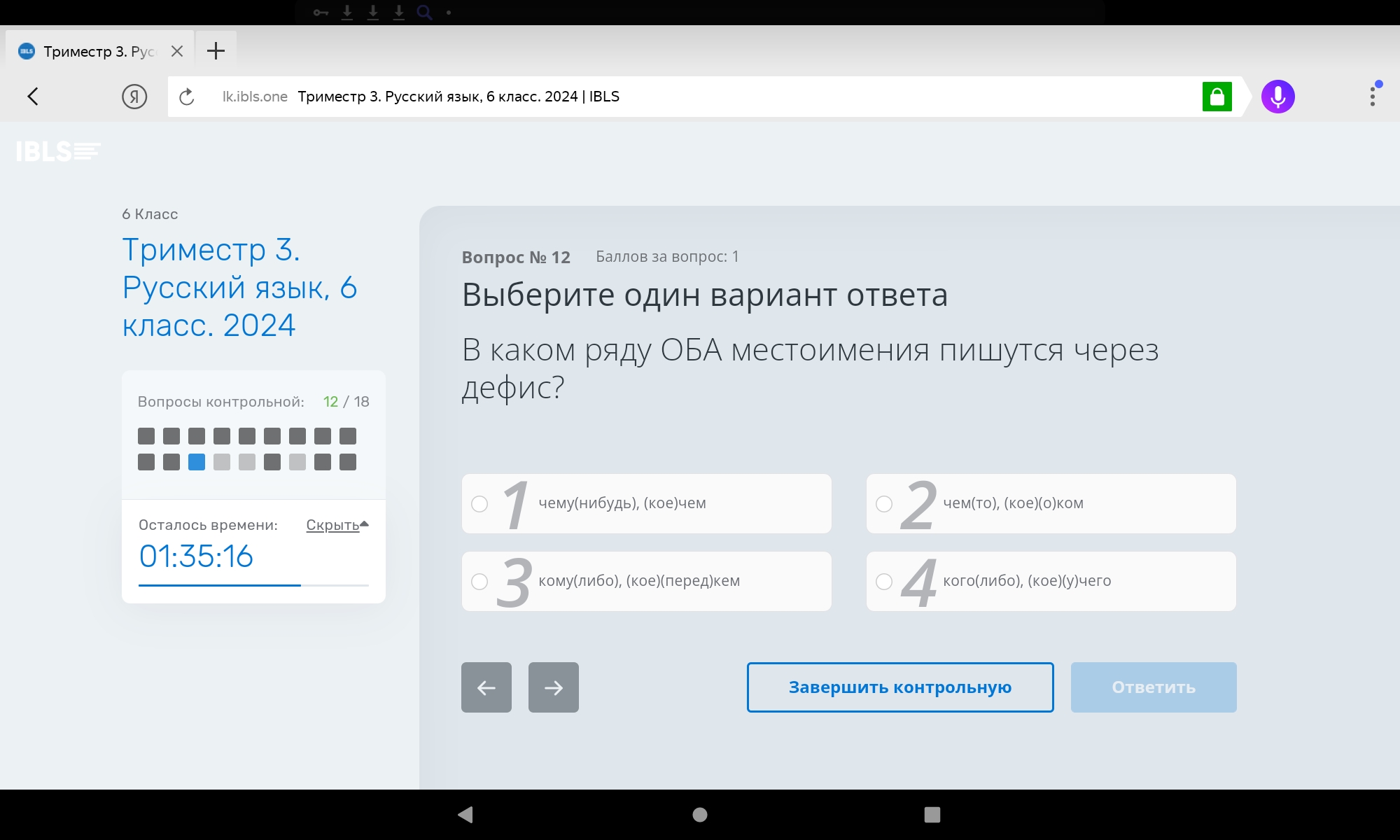
Task: Submit with the Ответить button
Action: point(1154,687)
